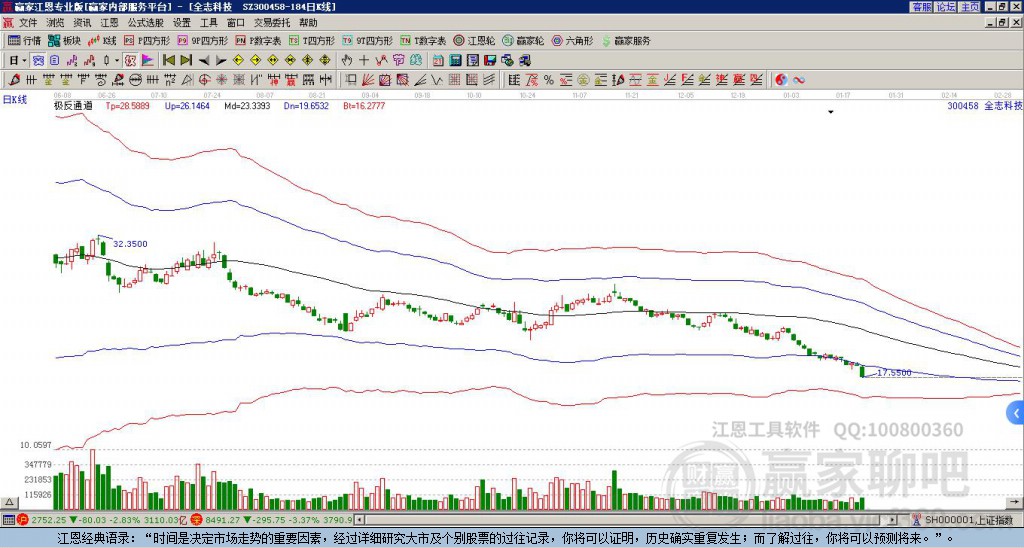Image resolution: width=1024 pixels, height=548 pixels.
Task: Open the calendar icon in toolbar
Action: 438,60
